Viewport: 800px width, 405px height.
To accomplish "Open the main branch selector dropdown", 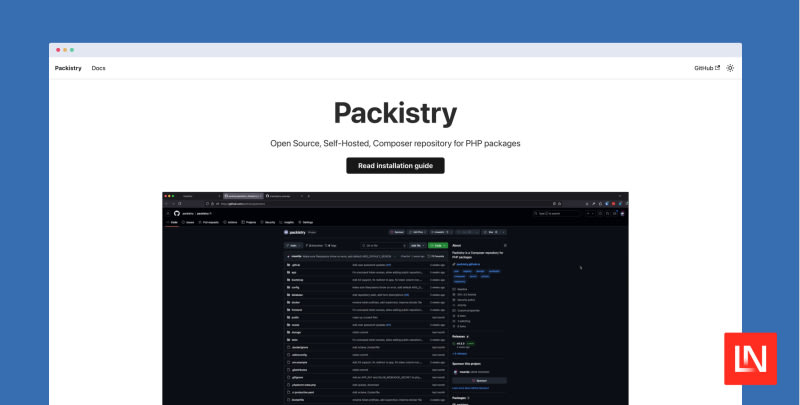I will tap(295, 245).
